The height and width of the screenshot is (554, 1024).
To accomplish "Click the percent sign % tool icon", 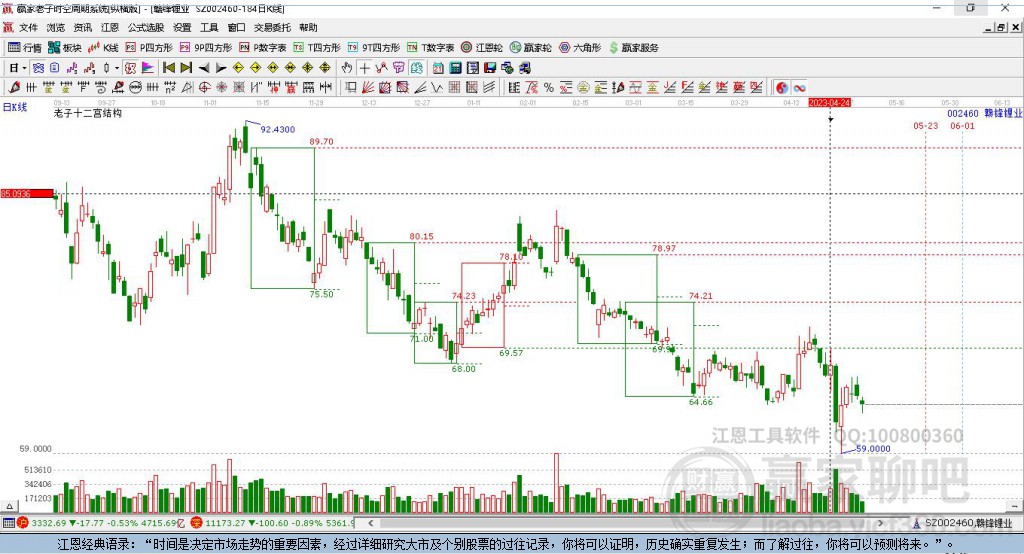I will point(549,88).
